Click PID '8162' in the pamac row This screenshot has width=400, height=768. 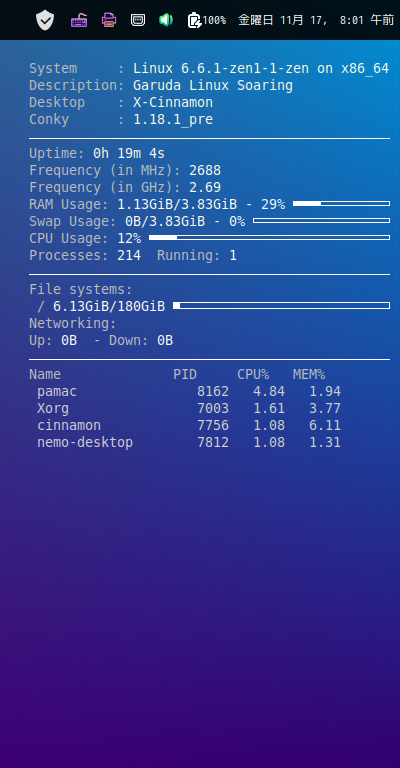[x=213, y=392]
